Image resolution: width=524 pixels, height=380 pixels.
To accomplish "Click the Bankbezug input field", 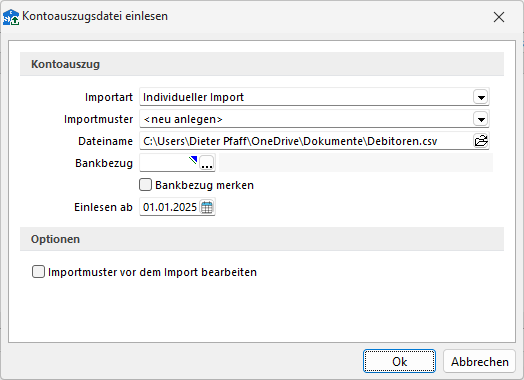I will (169, 163).
